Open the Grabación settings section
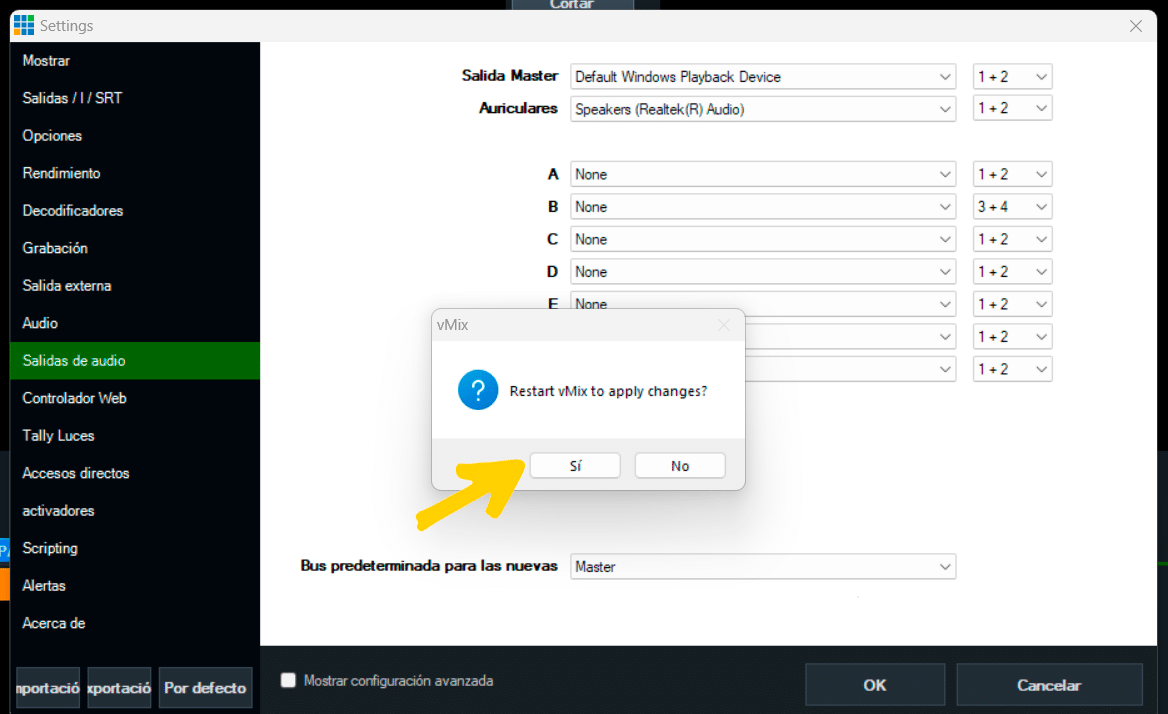1168x714 pixels. point(55,248)
